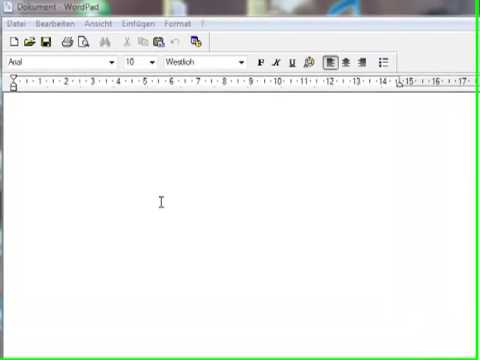Screen dimensions: 480x360
Task: Open the Format menu
Action: point(177,24)
